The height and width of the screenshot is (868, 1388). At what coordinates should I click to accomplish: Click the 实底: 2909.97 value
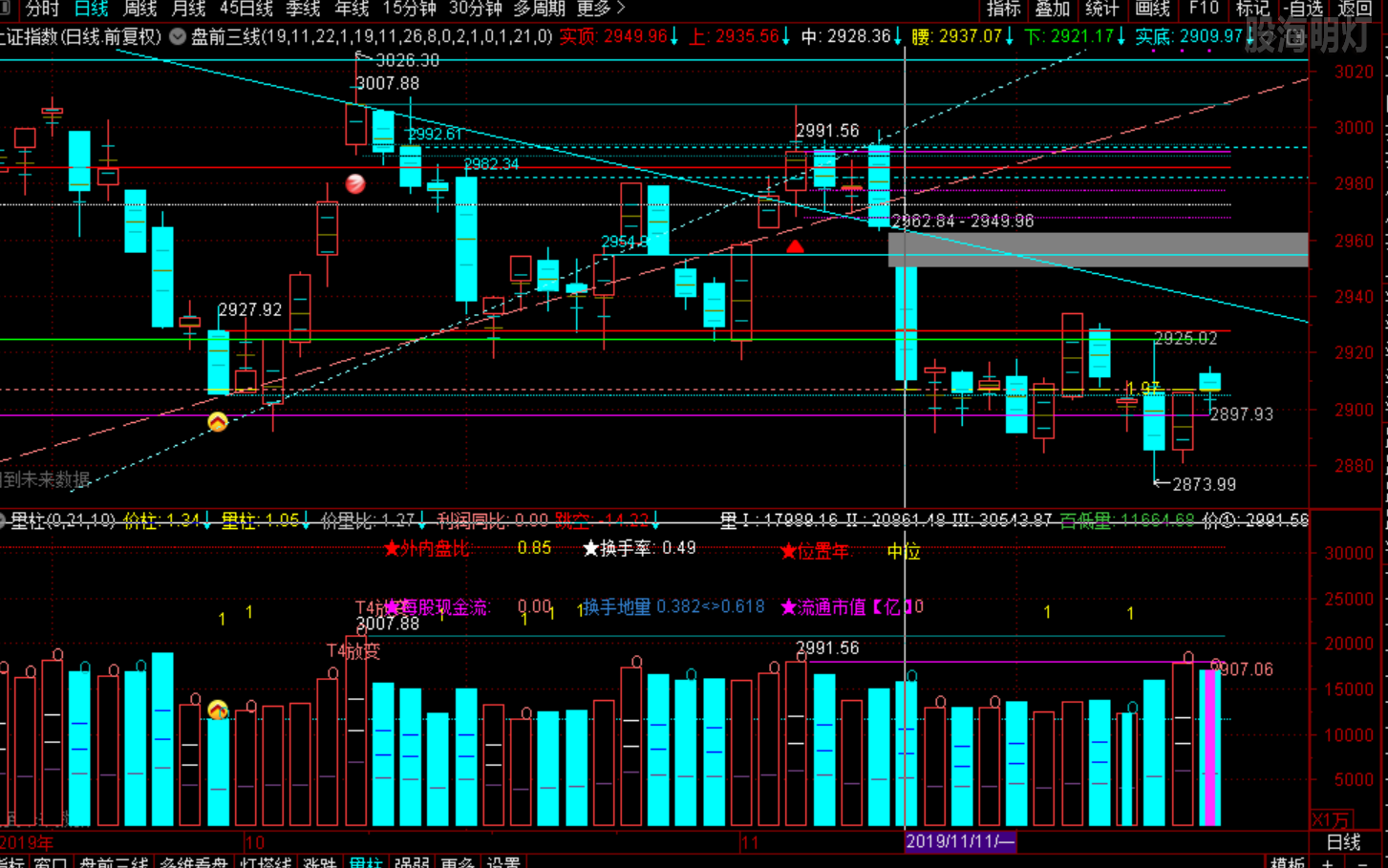tap(1189, 36)
